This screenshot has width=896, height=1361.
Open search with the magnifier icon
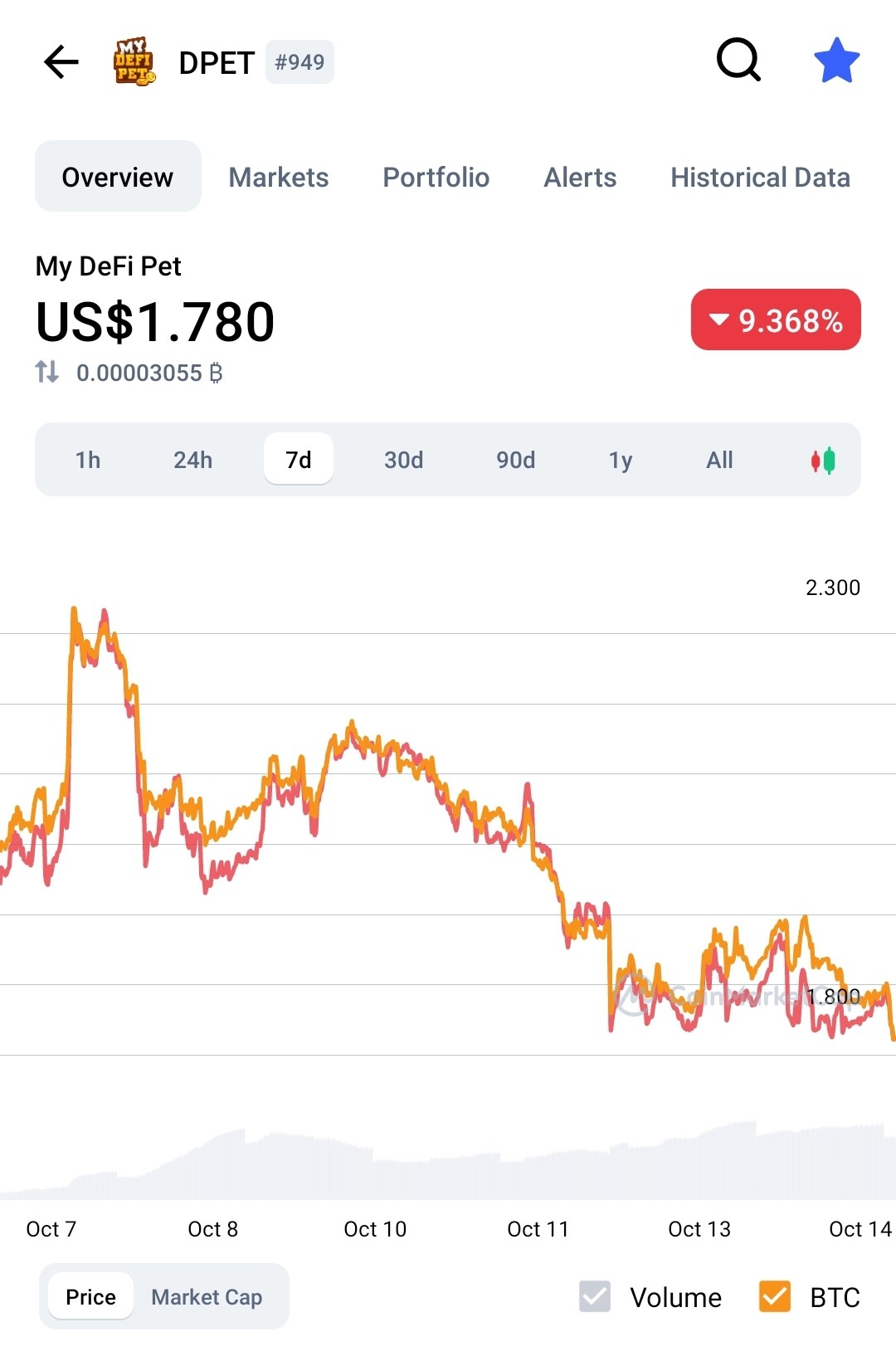738,60
